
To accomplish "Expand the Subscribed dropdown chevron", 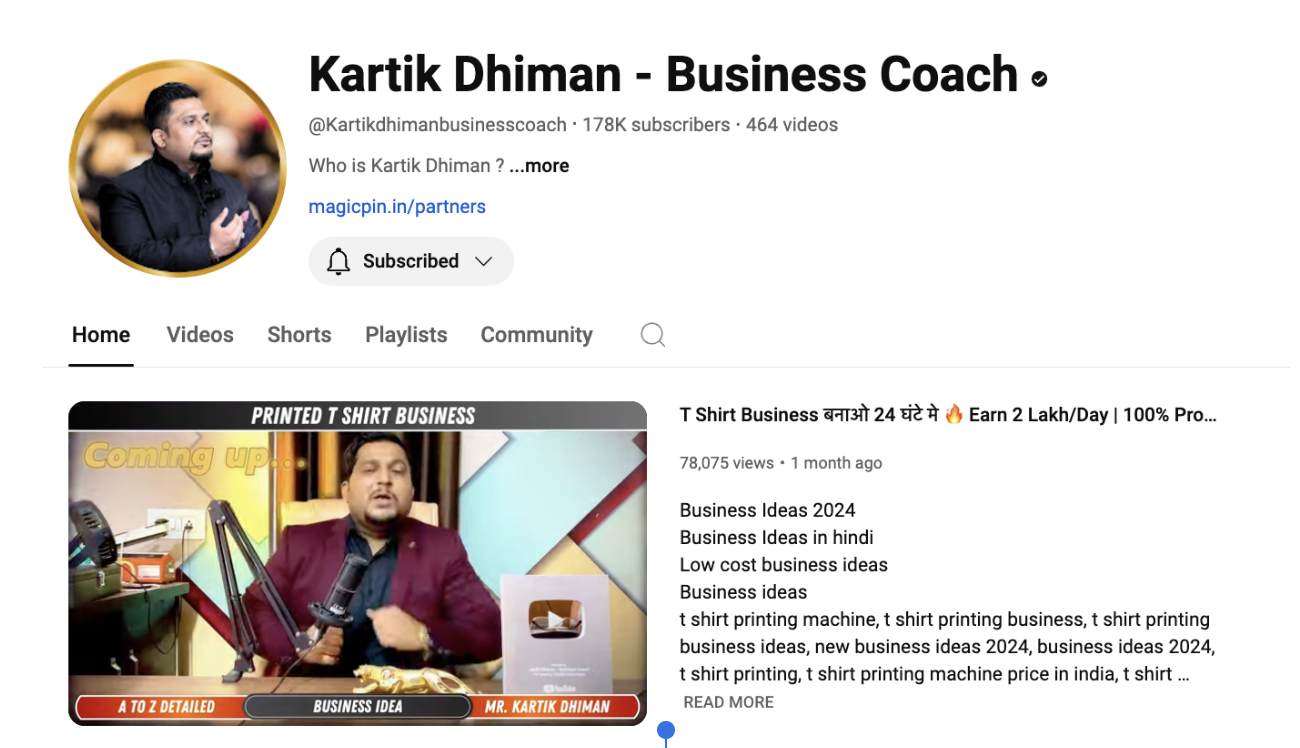I will 484,261.
